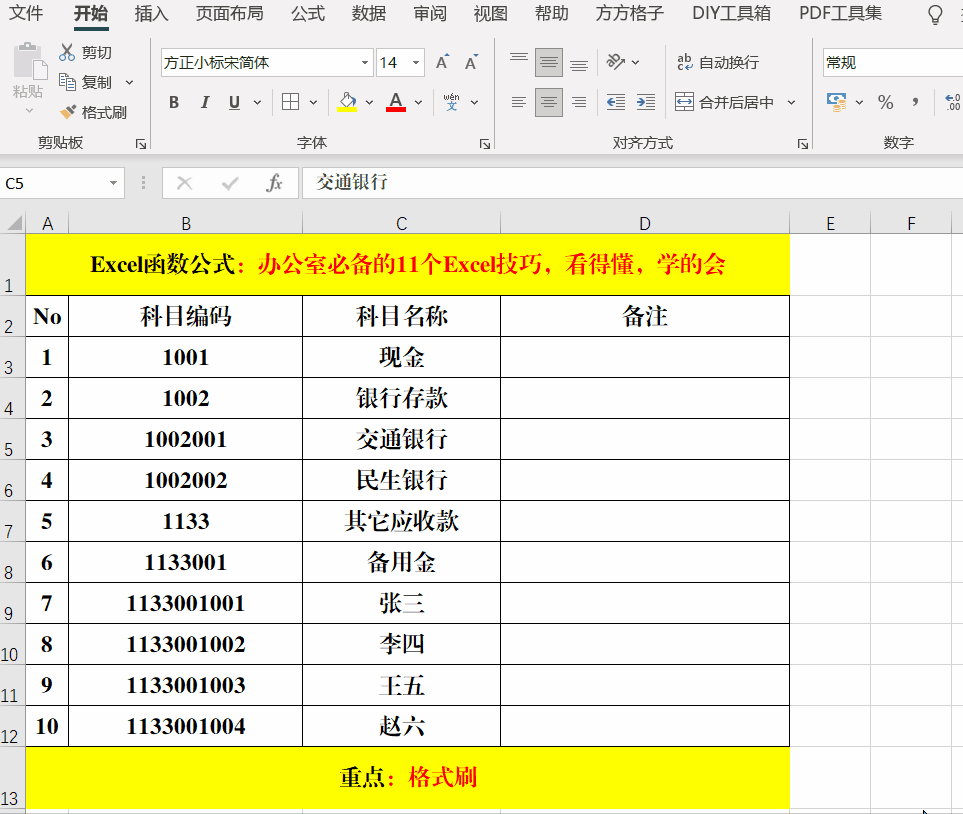The width and height of the screenshot is (963, 814).
Task: Click the text orientation icon
Action: [615, 62]
